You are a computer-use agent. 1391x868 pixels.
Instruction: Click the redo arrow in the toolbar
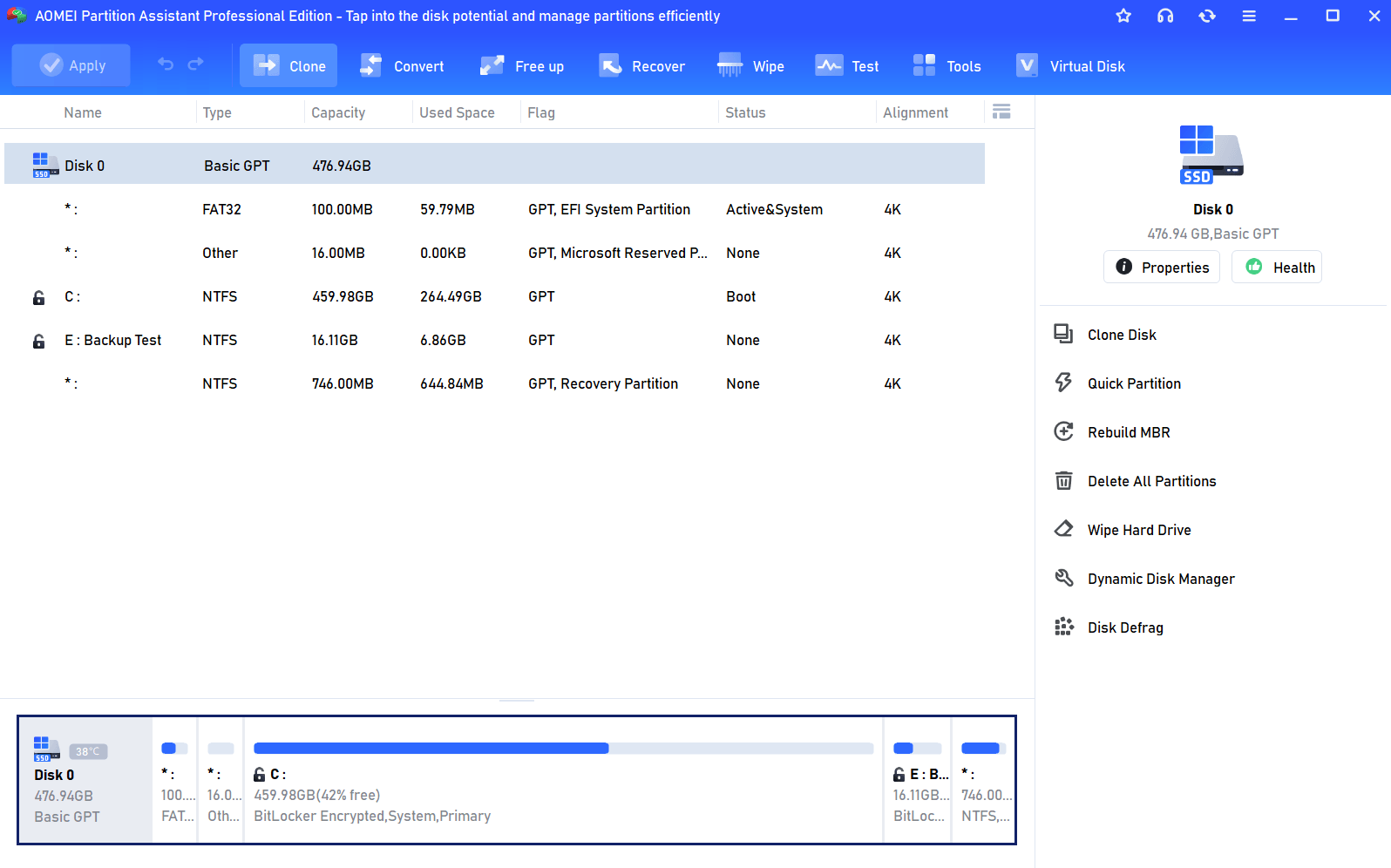point(196,64)
